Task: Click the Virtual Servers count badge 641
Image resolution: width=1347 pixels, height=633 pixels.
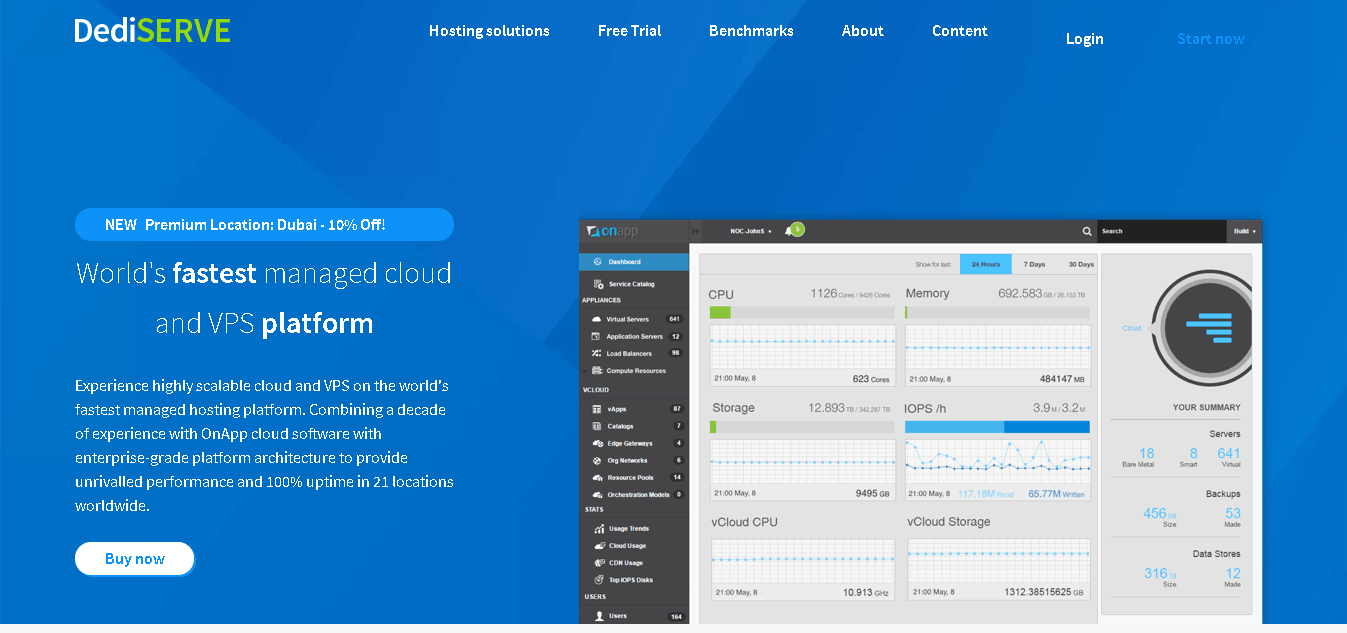Action: coord(674,319)
